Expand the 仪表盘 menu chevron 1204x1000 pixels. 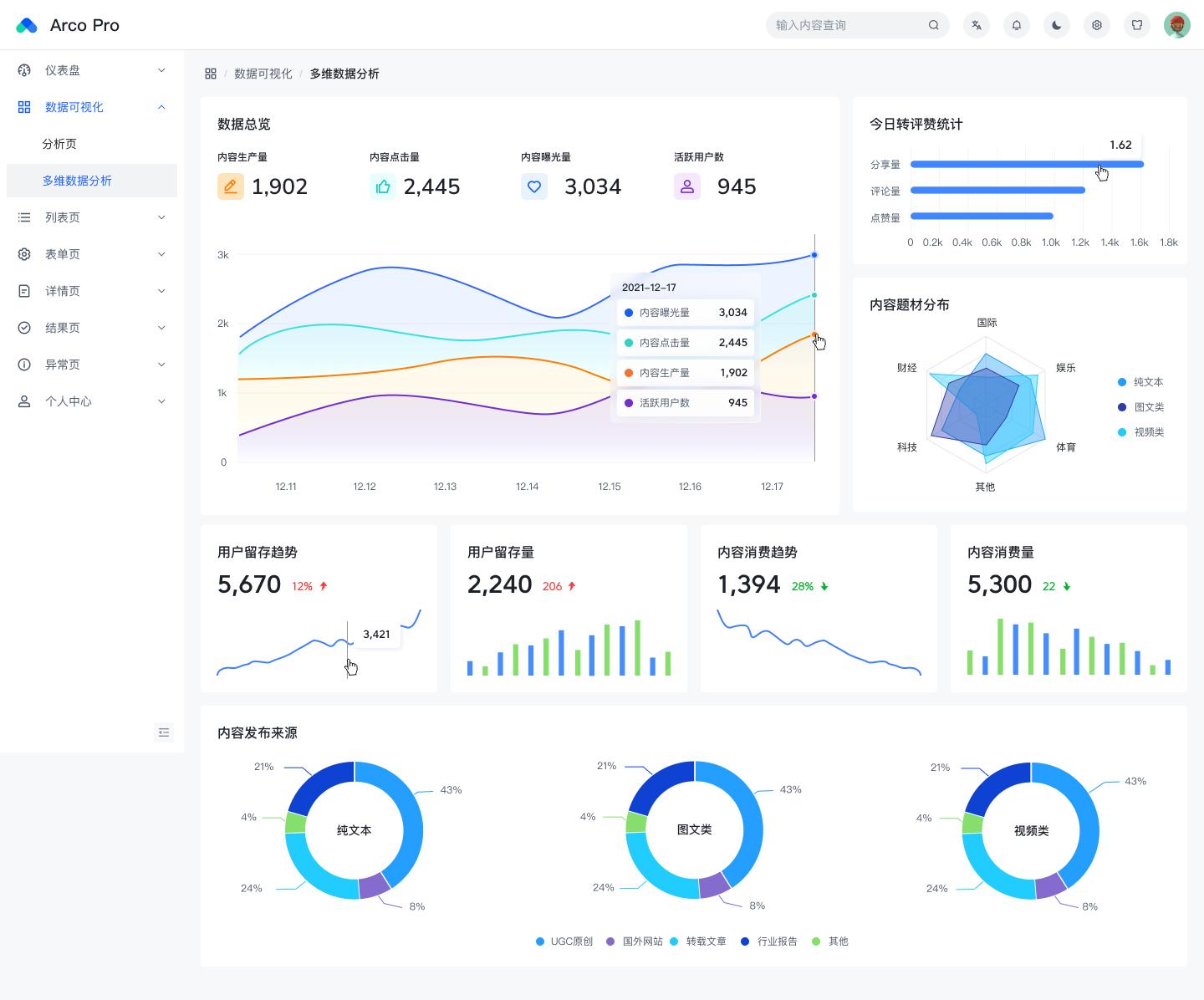161,70
